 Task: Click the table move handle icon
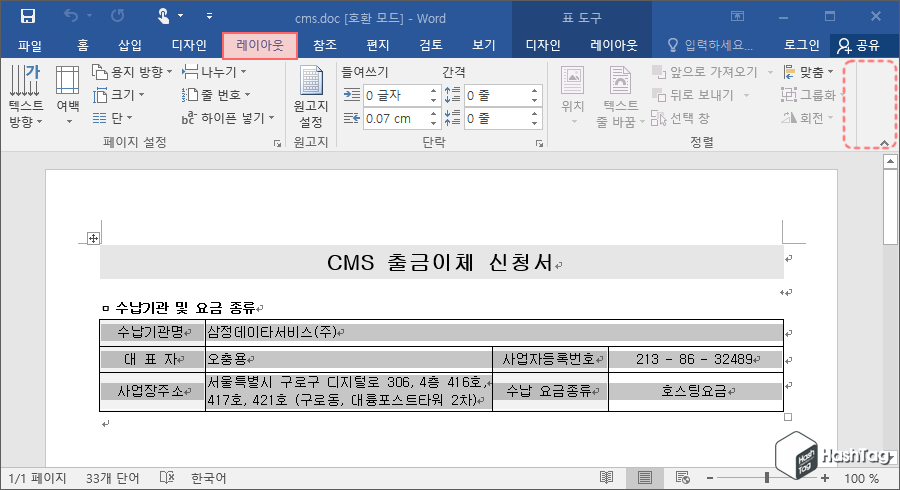(93, 238)
